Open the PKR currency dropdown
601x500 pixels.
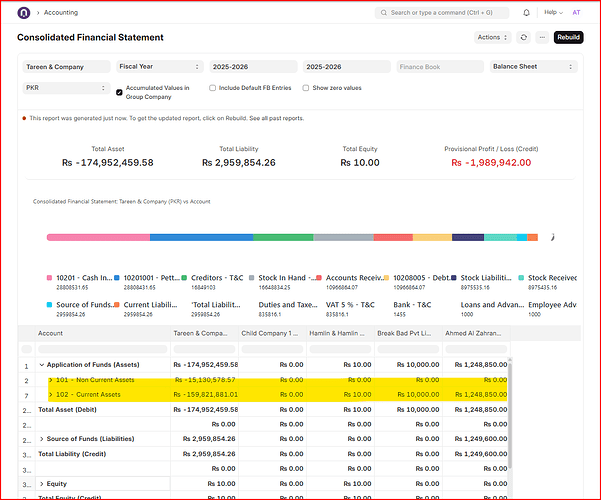click(66, 88)
